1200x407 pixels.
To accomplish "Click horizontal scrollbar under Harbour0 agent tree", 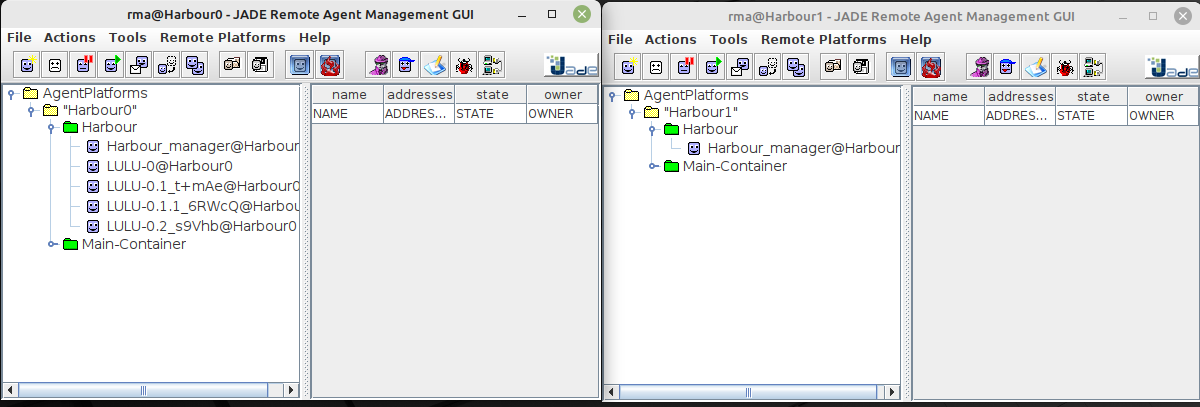I will coord(150,389).
